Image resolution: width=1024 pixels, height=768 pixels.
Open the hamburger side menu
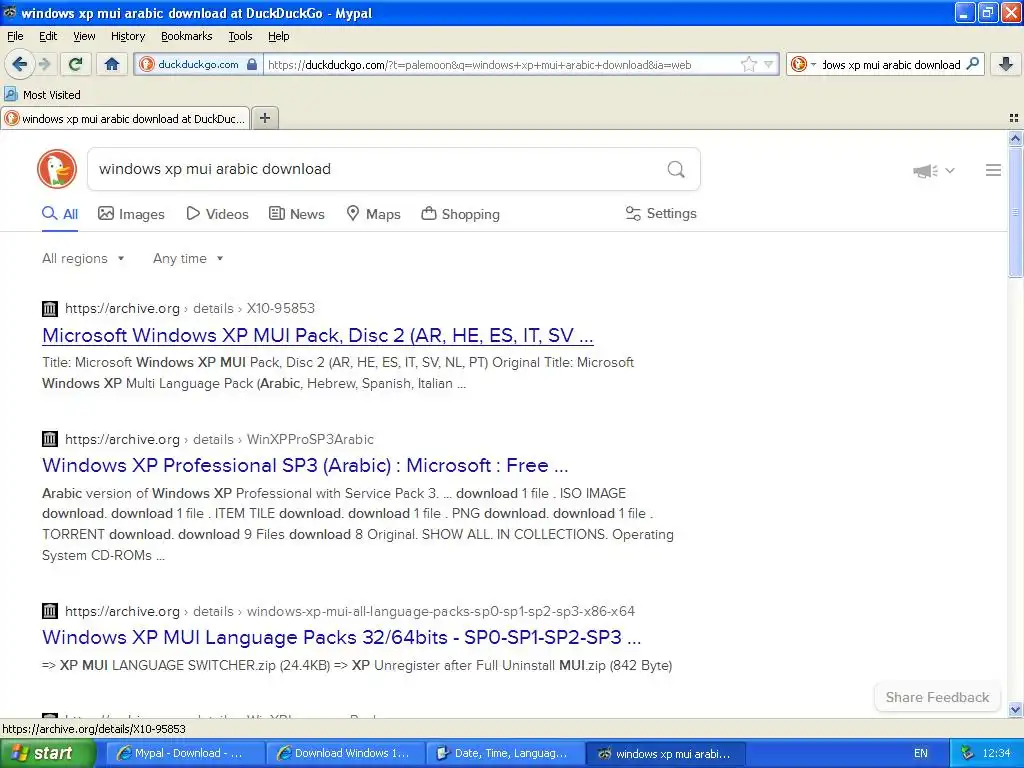[x=993, y=170]
